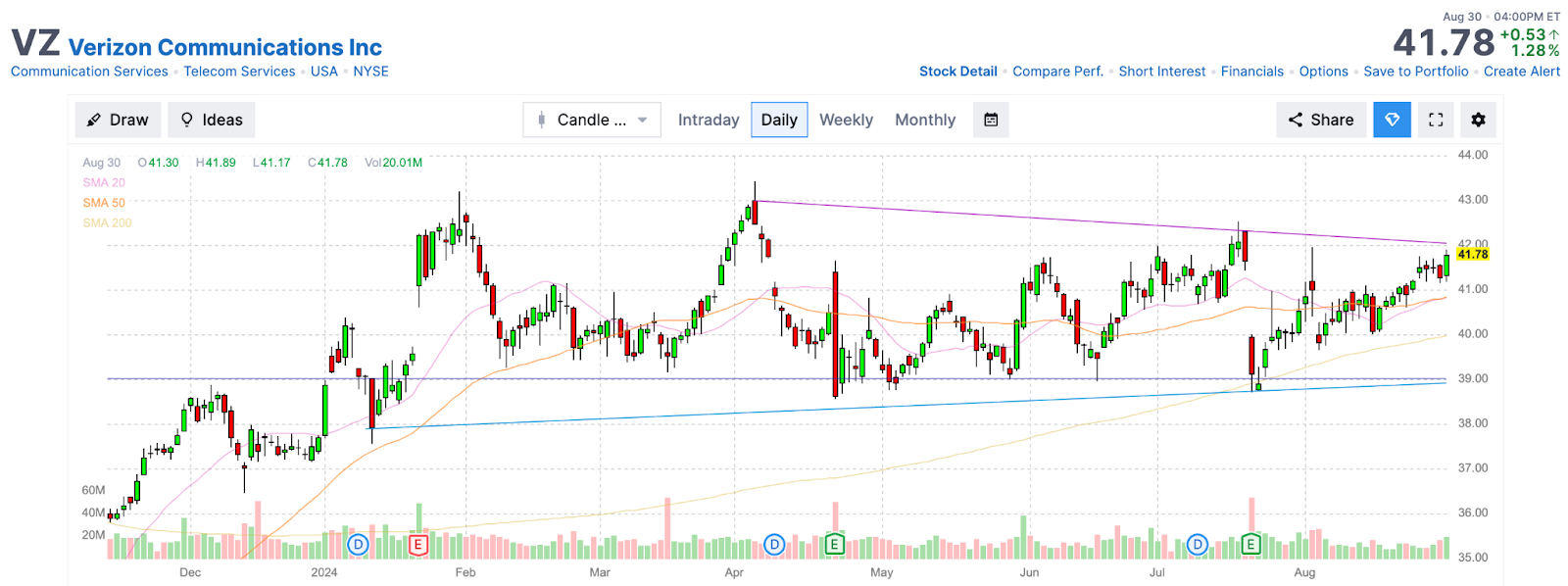Click the Share arrow icon
This screenshot has height=586, width=1568.
pos(1296,120)
